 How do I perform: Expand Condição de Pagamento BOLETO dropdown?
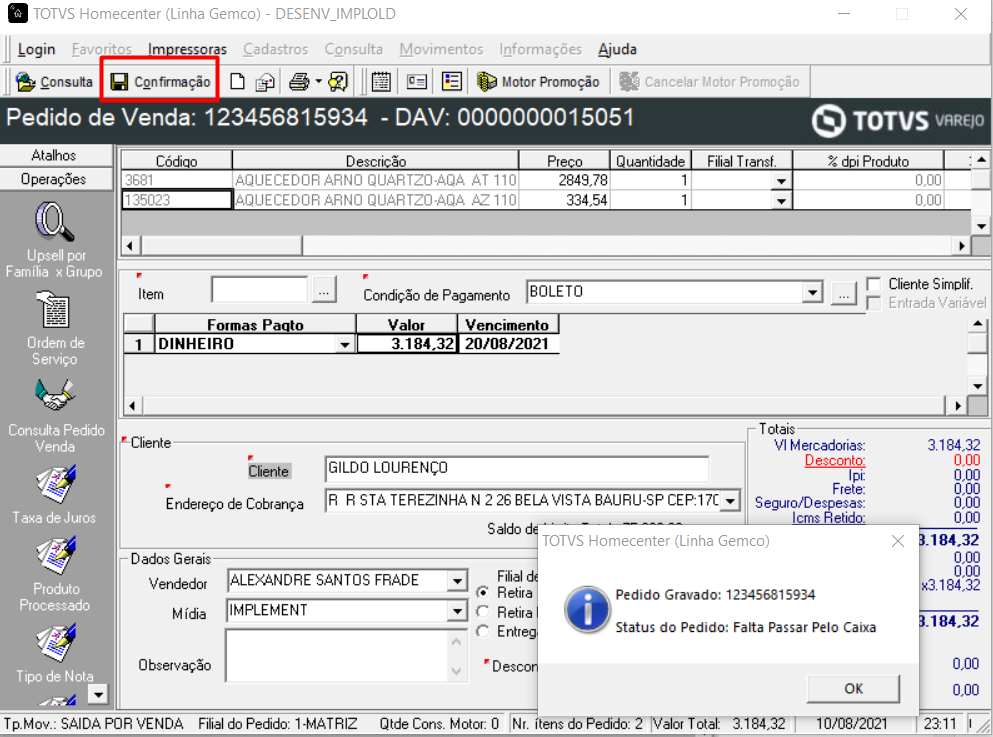pos(813,292)
